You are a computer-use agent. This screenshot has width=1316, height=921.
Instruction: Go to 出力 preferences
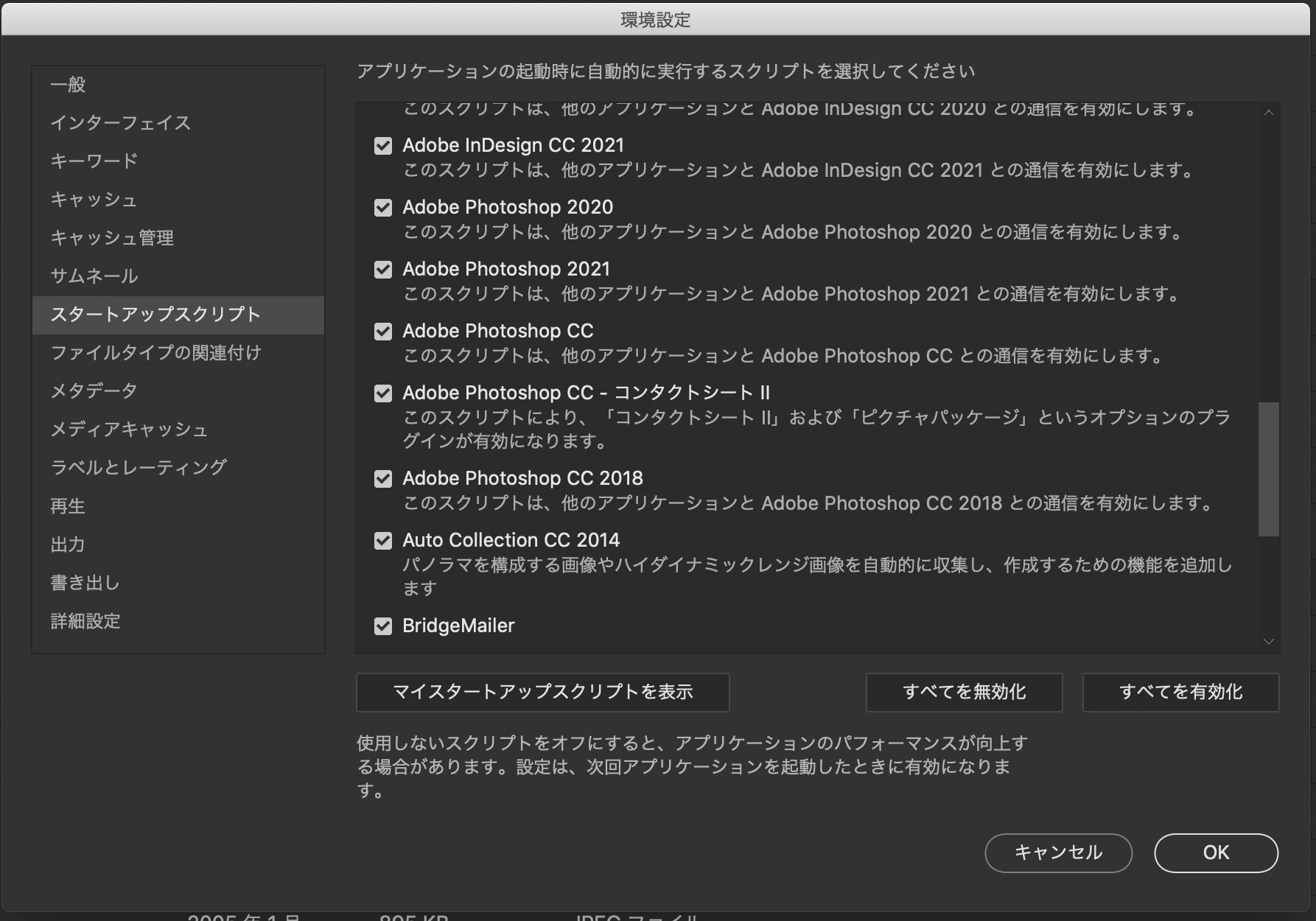pos(178,544)
